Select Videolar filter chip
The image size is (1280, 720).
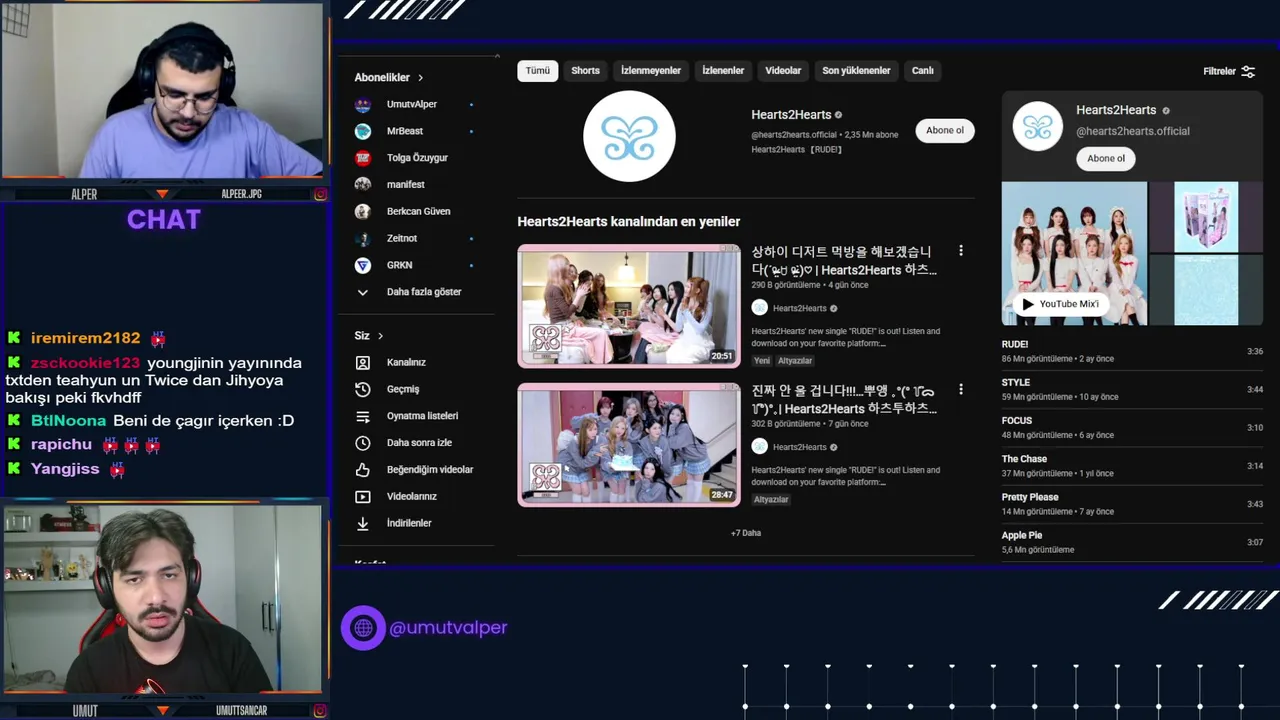click(x=783, y=71)
